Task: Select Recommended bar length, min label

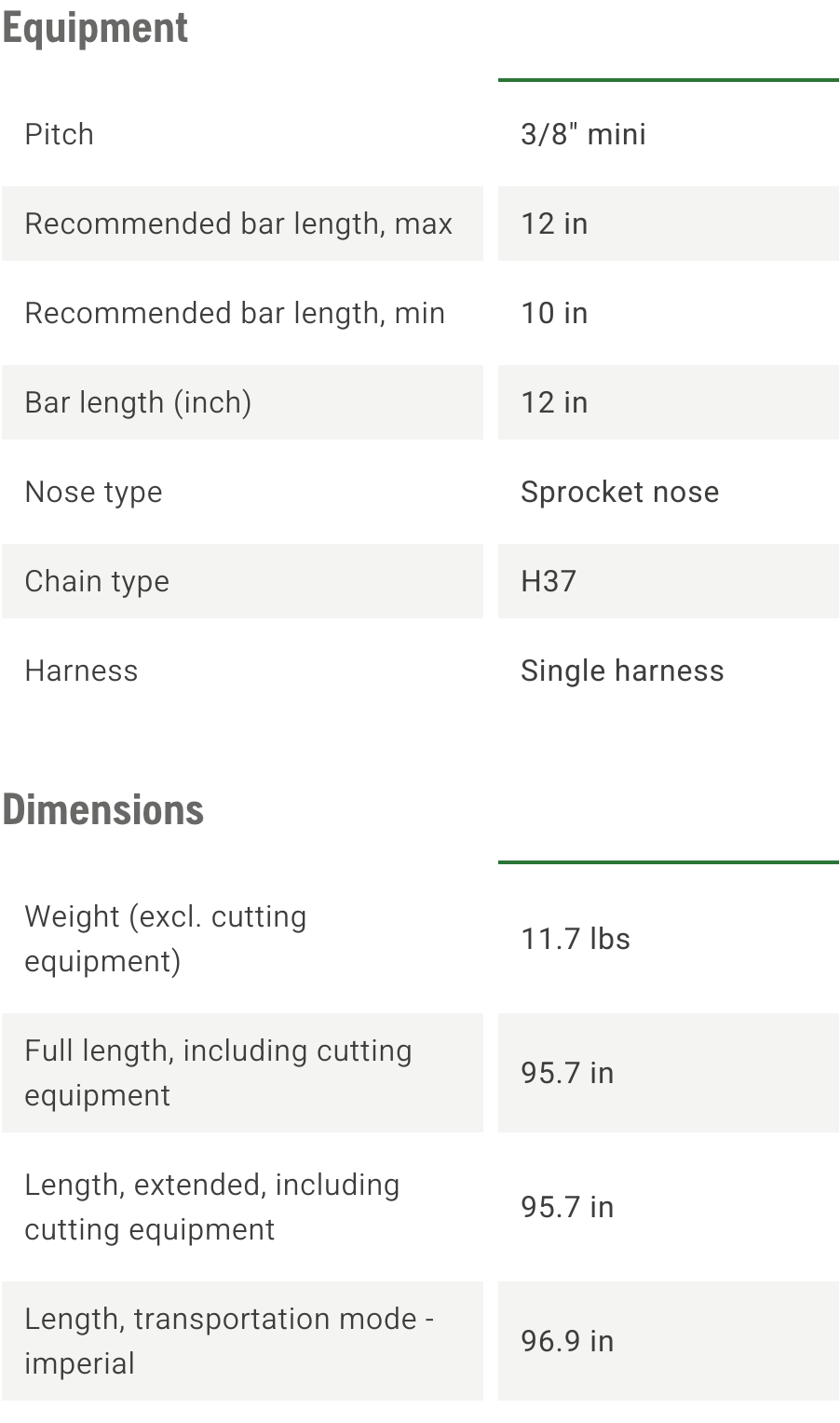Action: [235, 313]
